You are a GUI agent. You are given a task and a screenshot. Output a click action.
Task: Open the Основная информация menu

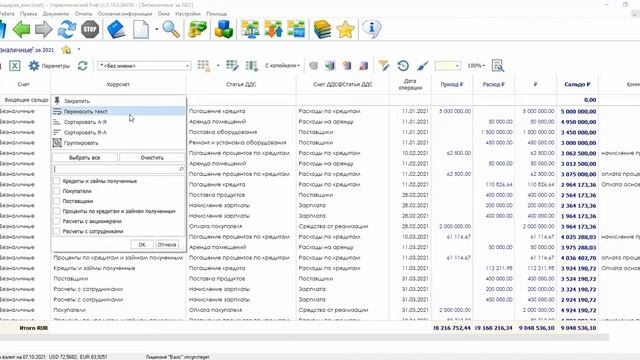[125, 13]
